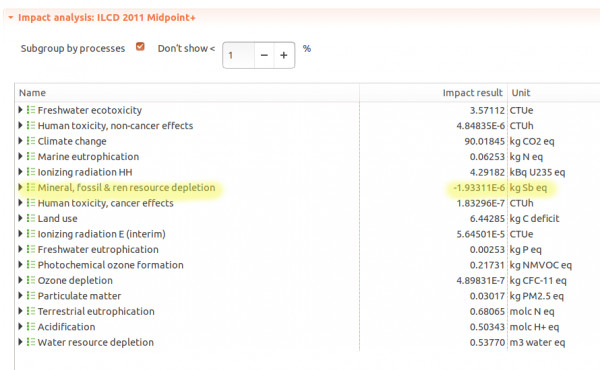This screenshot has width=600, height=370.
Task: Decrease the cutoff with the minus button
Action: tap(264, 55)
